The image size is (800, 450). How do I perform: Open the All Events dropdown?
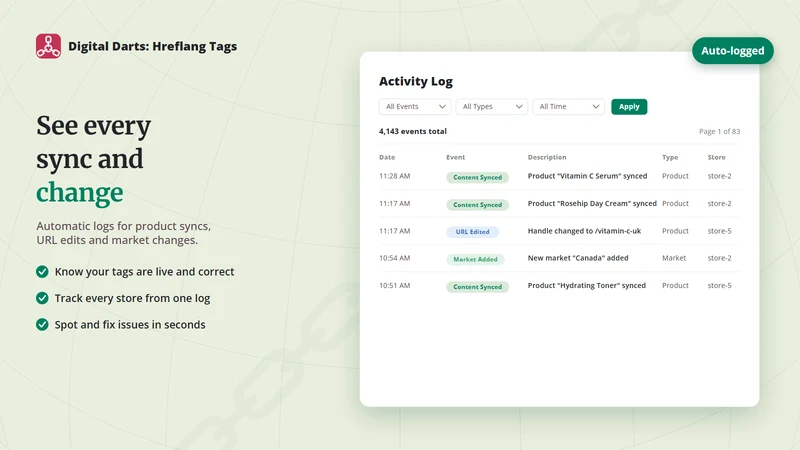point(415,107)
